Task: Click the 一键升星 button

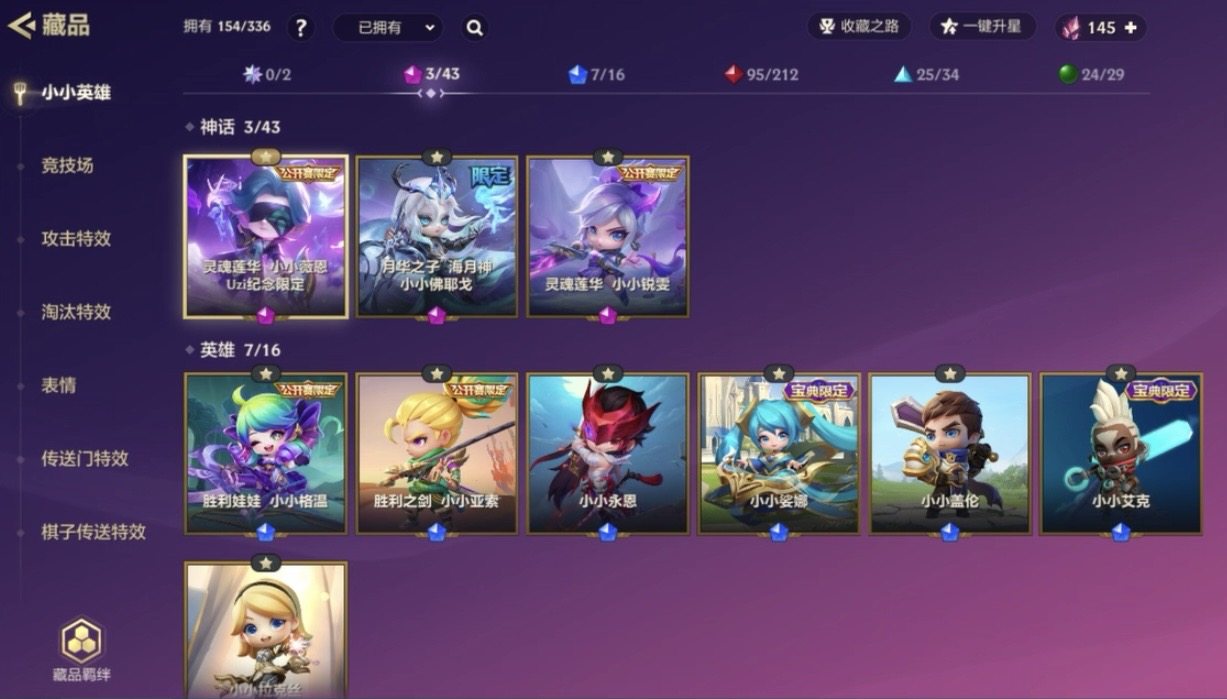Action: [x=982, y=27]
